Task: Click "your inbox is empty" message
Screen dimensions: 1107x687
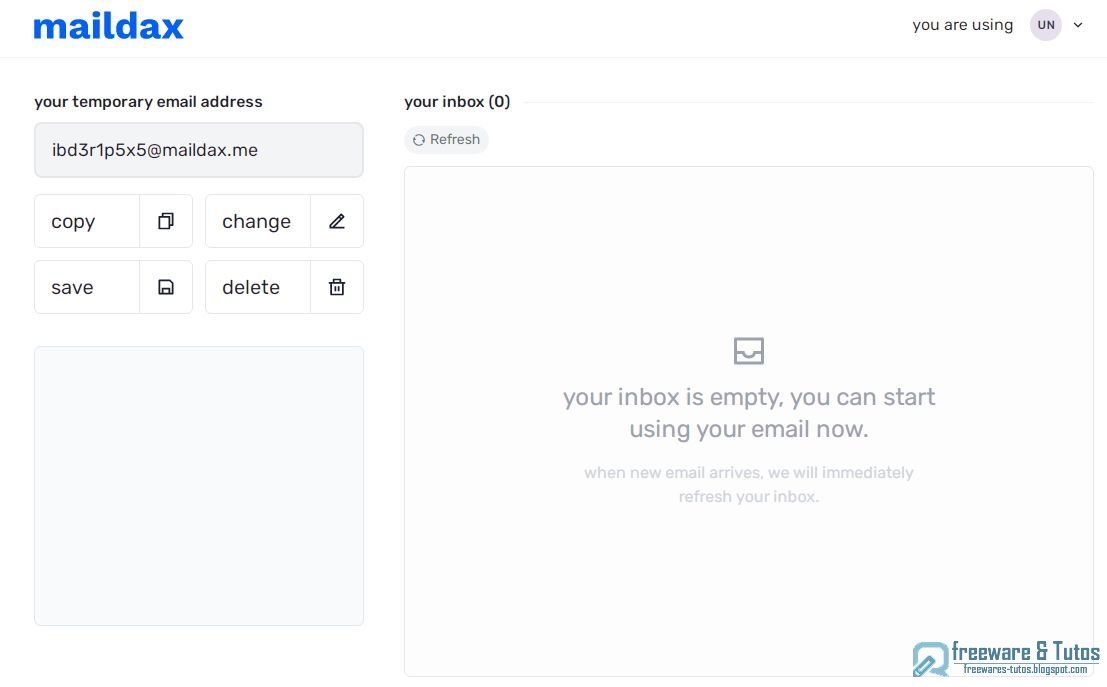Action: [x=749, y=413]
